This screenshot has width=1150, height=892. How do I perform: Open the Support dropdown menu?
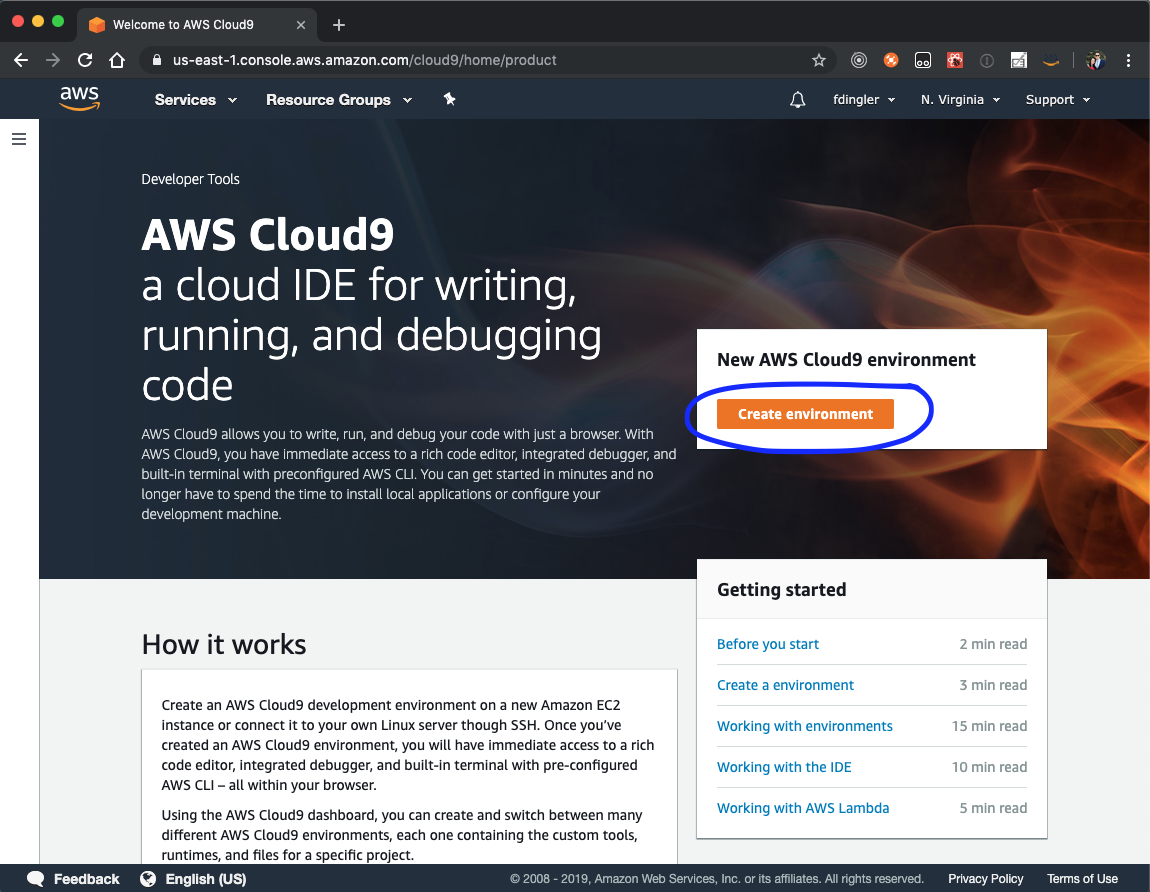click(1058, 100)
